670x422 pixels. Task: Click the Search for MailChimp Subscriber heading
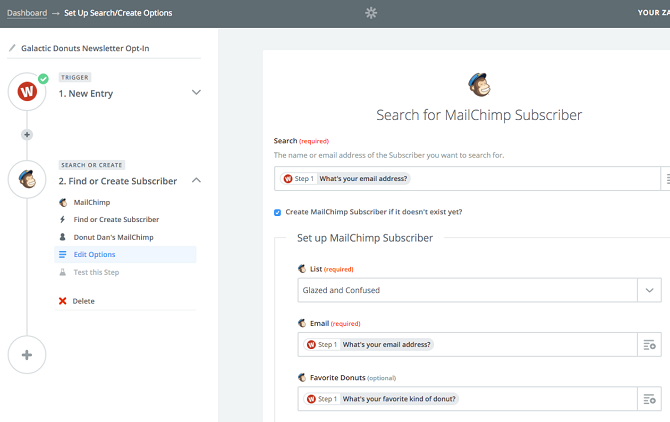pos(479,115)
